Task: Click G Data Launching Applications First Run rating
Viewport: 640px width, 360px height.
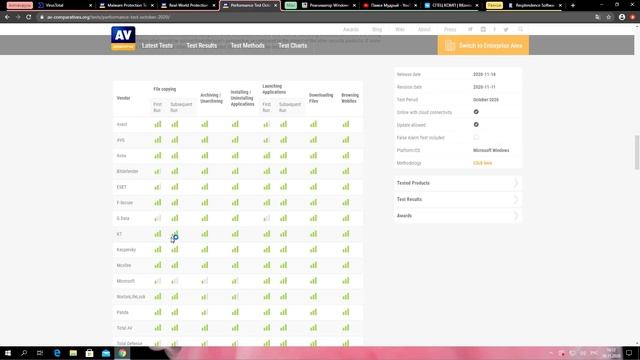Action: (x=267, y=218)
